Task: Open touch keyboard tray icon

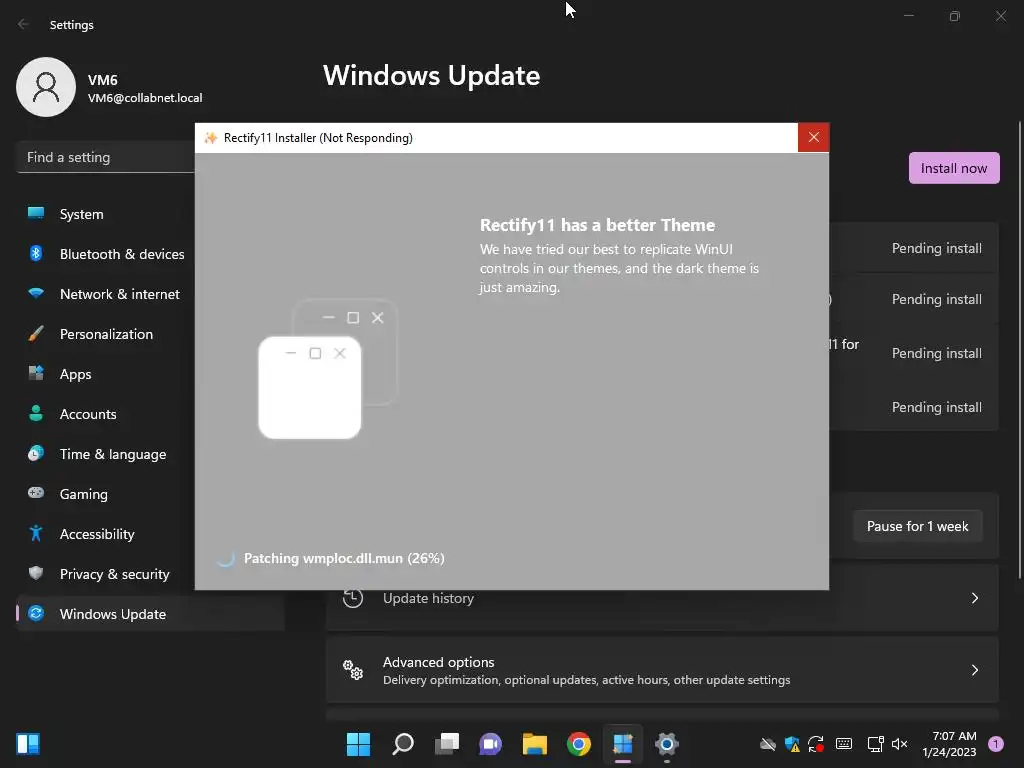Action: [x=844, y=744]
